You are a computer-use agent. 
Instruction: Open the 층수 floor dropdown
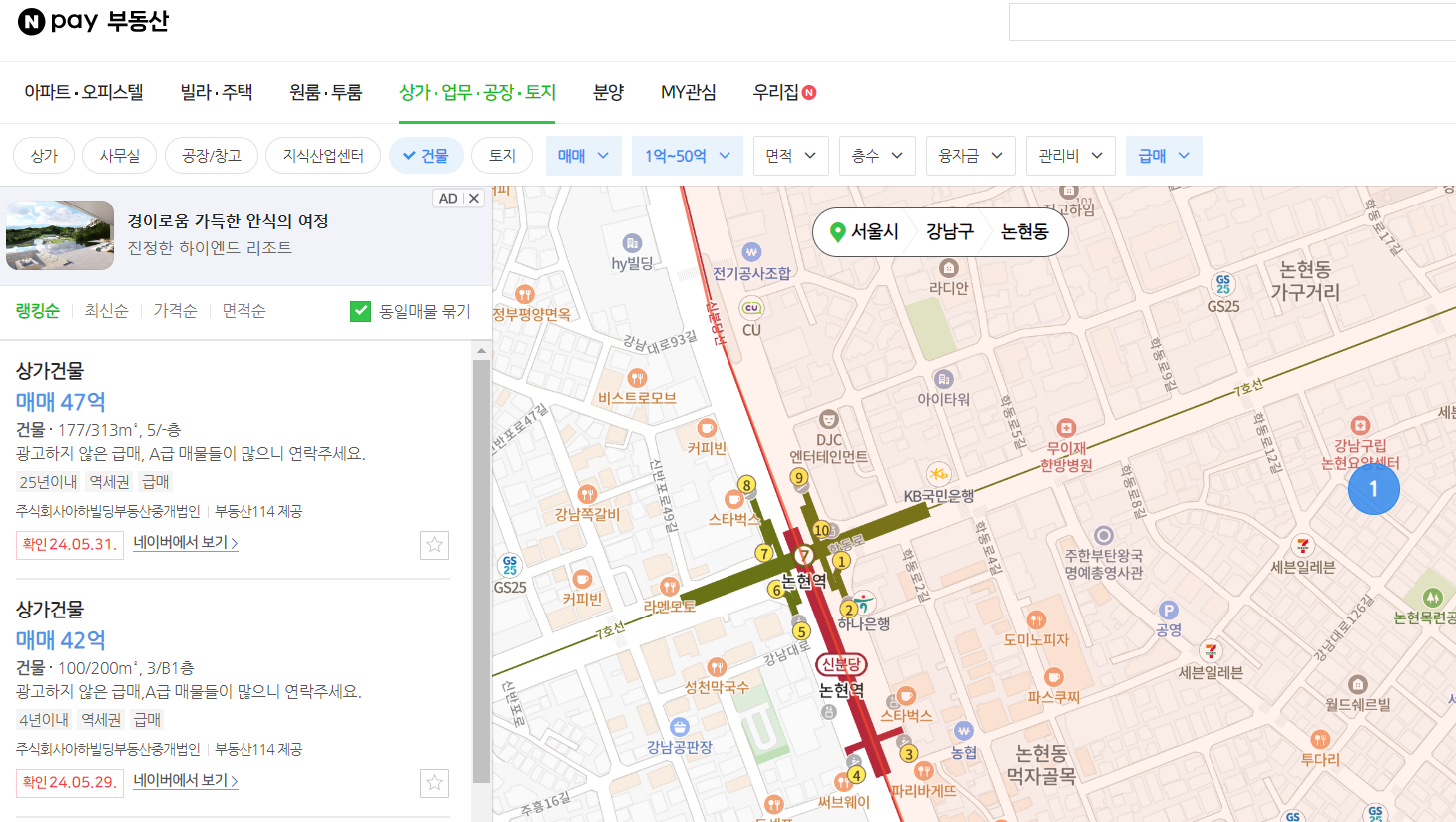click(877, 156)
